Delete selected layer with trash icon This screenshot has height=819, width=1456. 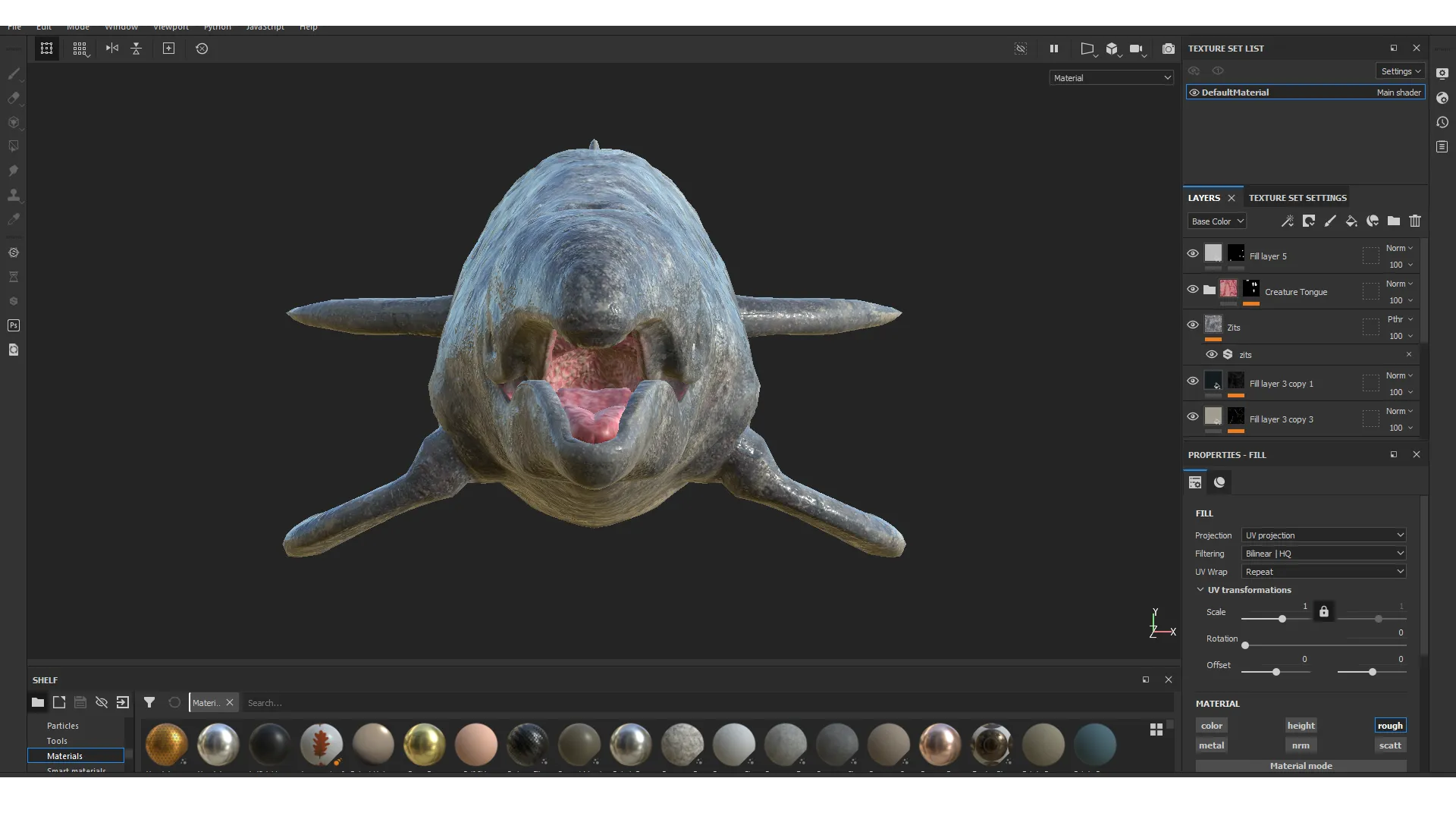tap(1415, 221)
